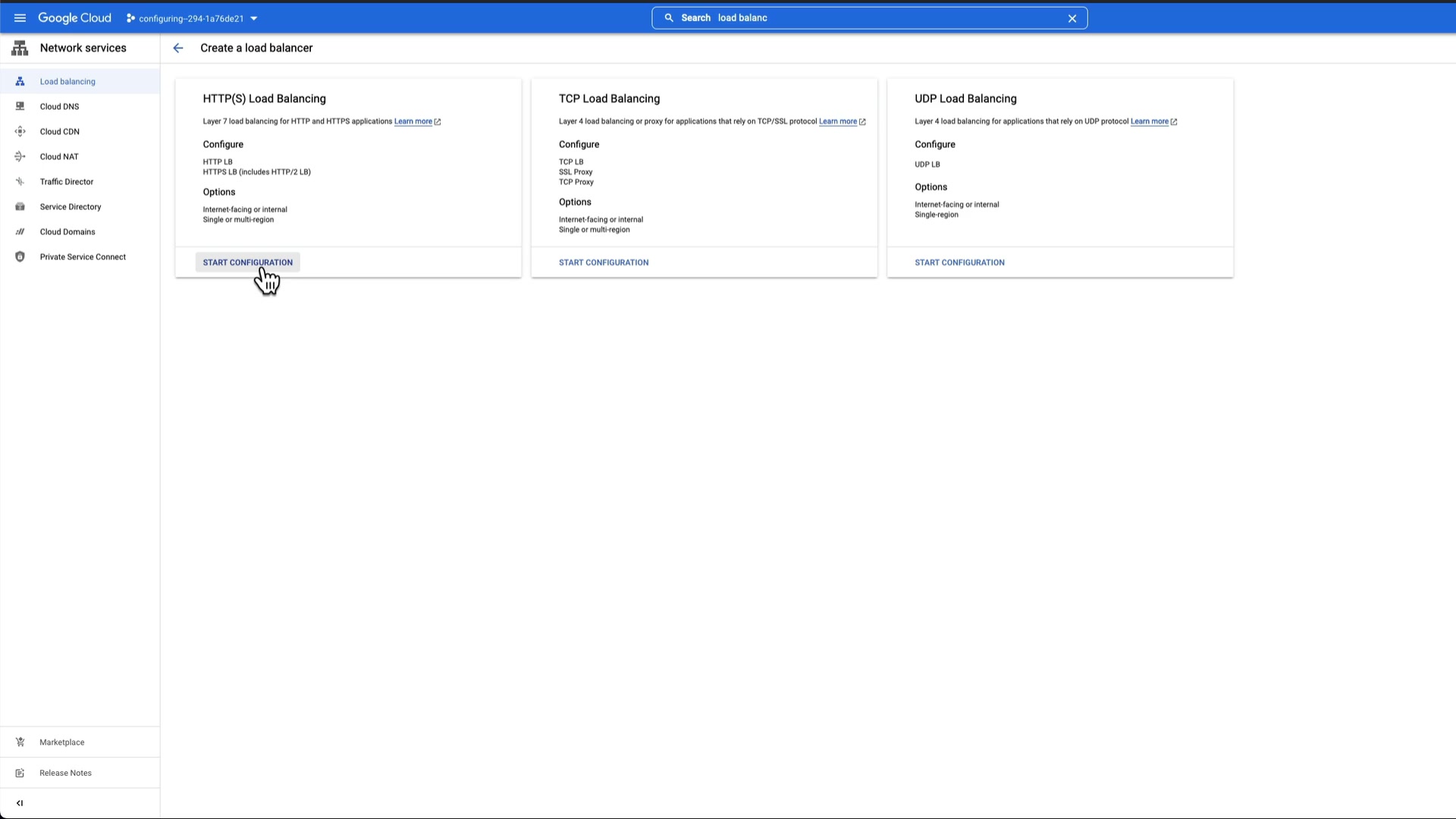Expand the project selector dropdown
Viewport: 1456px width, 819px height.
(254, 19)
